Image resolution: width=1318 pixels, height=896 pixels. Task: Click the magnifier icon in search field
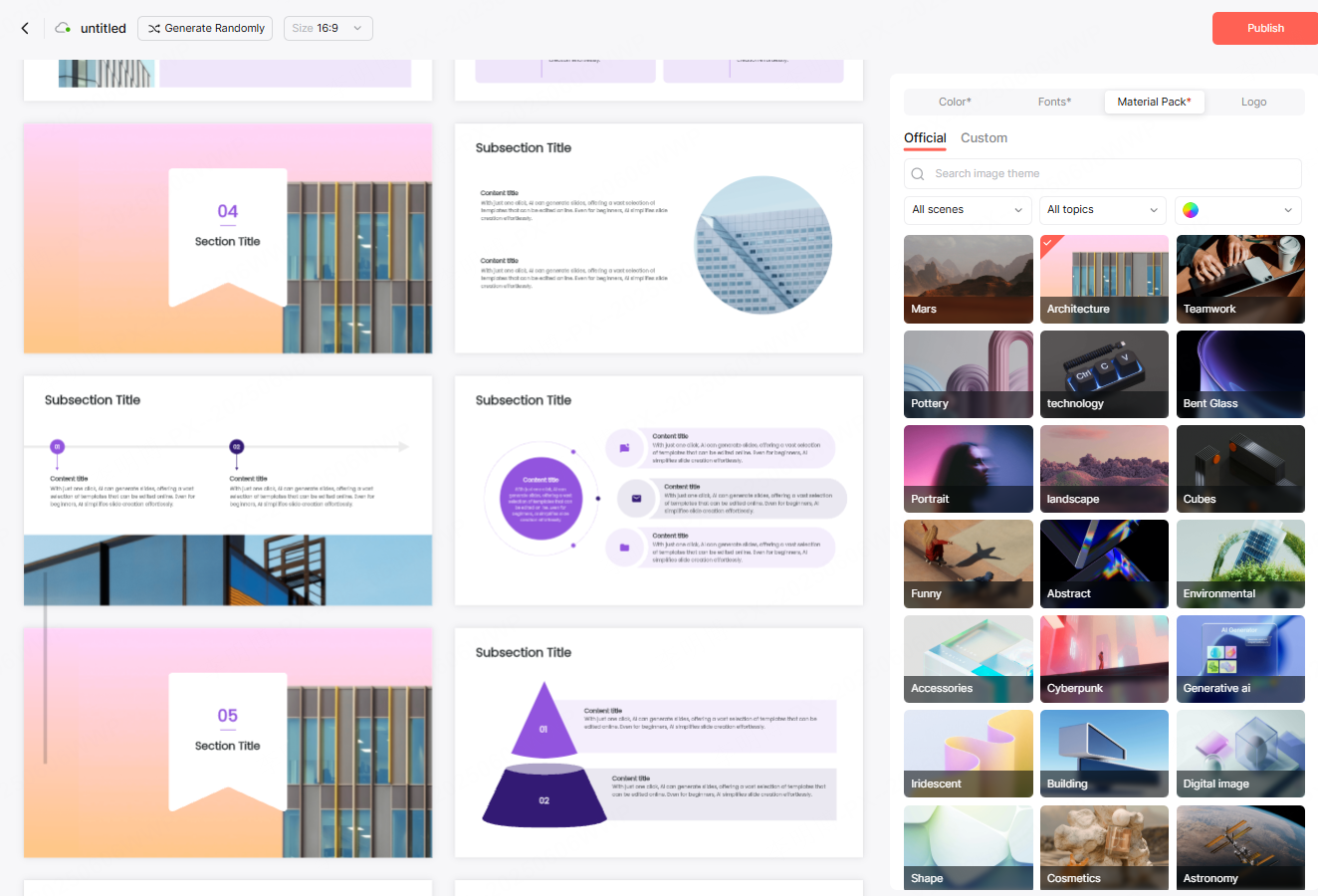(917, 173)
